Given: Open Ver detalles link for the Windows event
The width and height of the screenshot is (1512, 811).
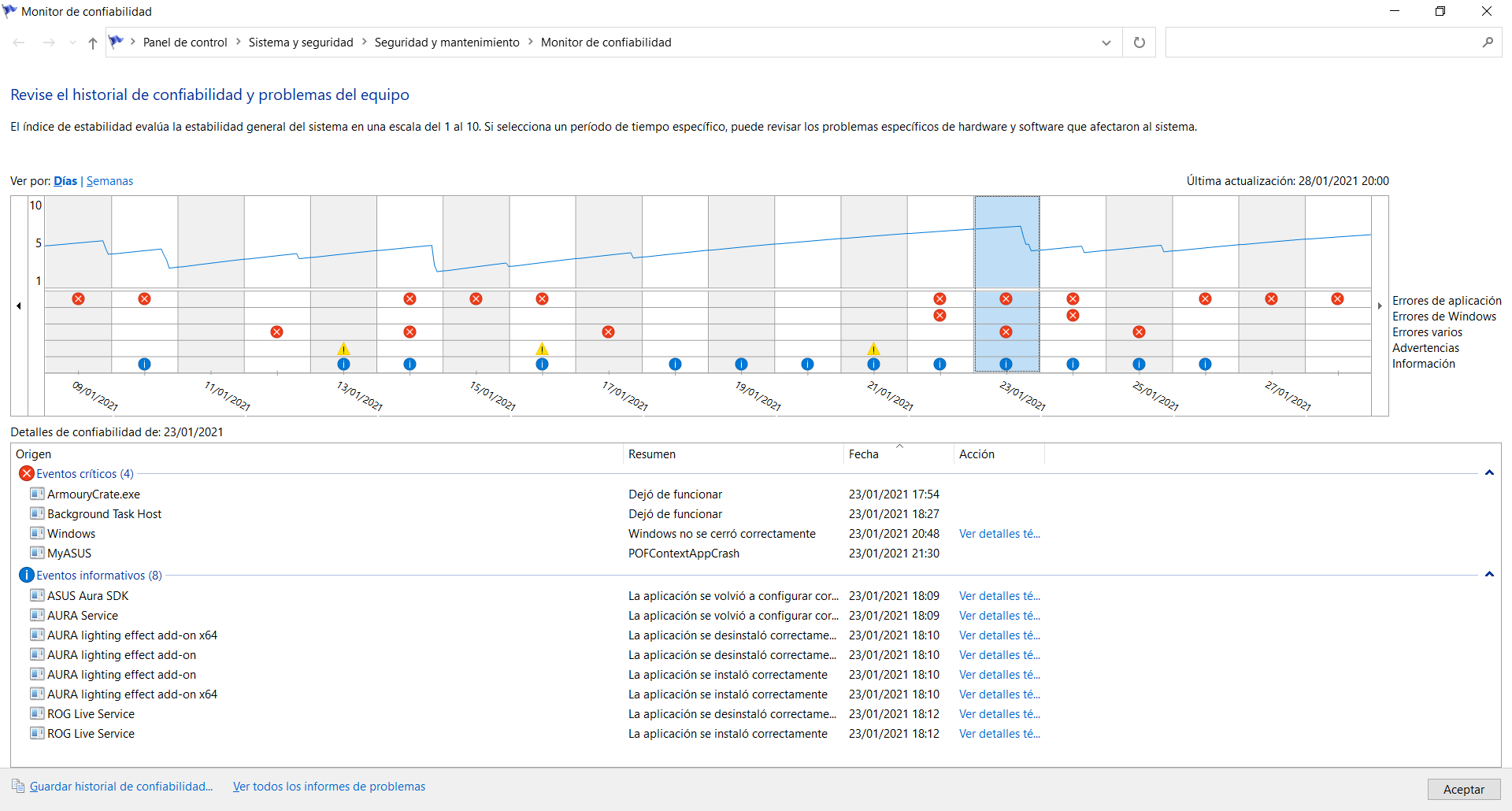Looking at the screenshot, I should tap(999, 534).
